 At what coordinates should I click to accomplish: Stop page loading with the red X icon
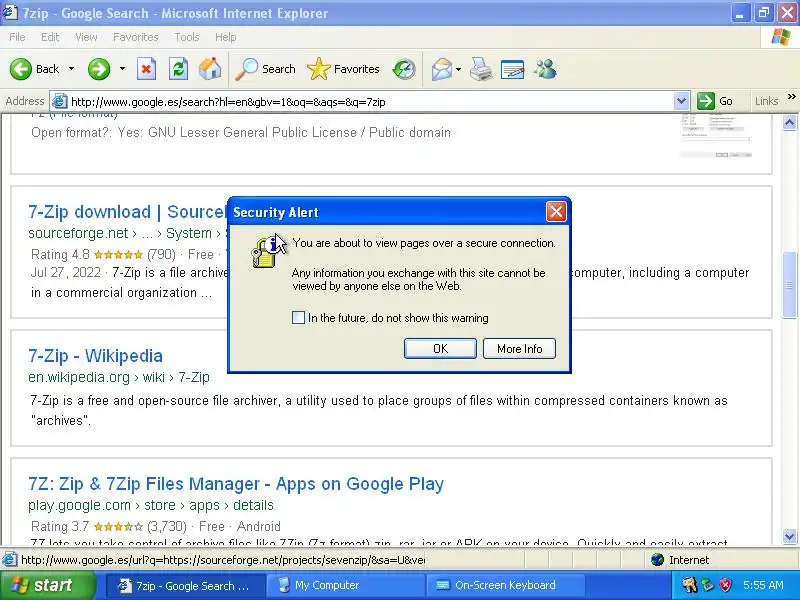point(146,69)
